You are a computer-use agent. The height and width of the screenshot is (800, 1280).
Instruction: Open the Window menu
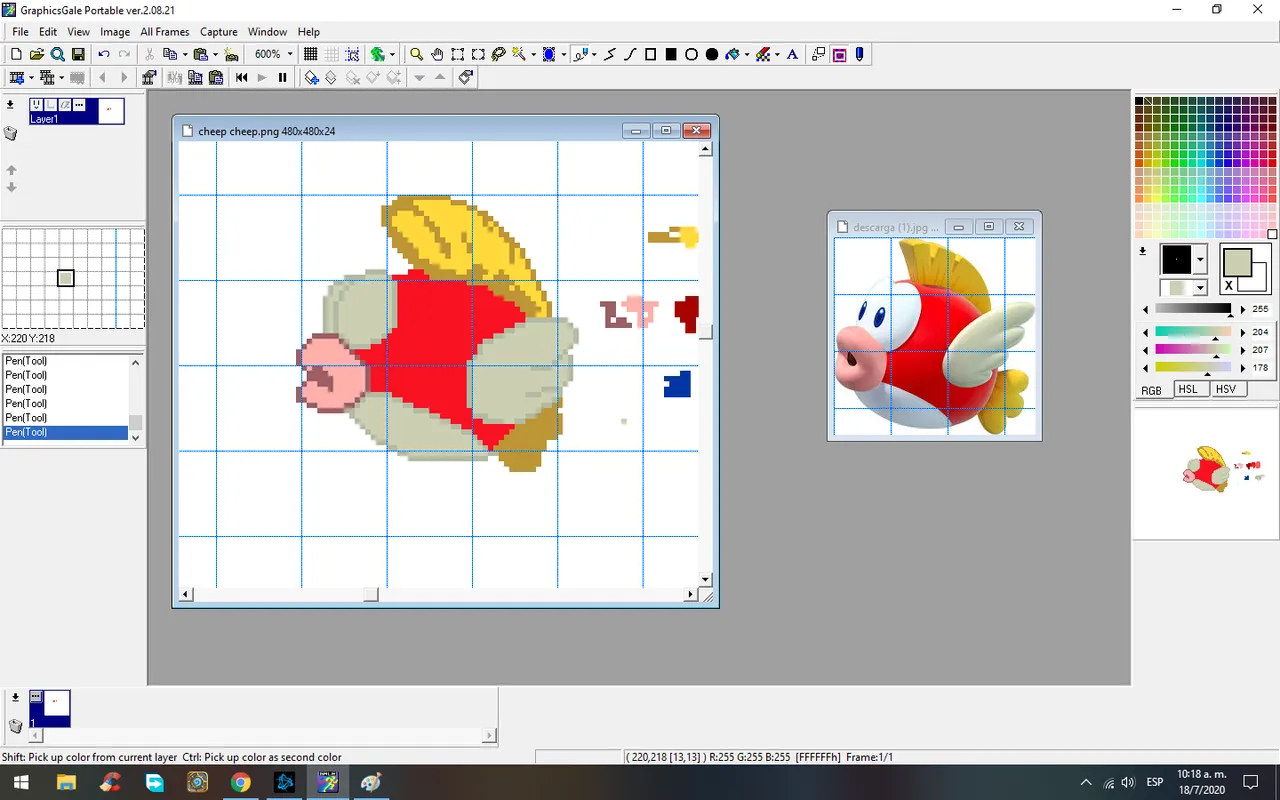point(267,32)
